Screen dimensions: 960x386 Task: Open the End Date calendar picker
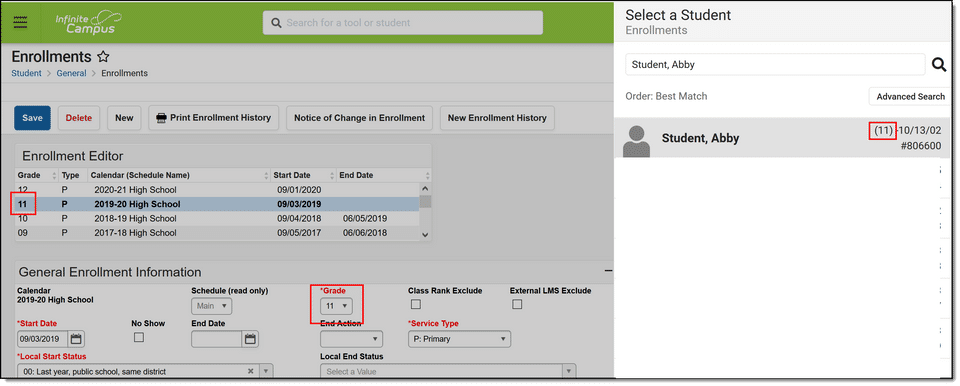[x=250, y=339]
